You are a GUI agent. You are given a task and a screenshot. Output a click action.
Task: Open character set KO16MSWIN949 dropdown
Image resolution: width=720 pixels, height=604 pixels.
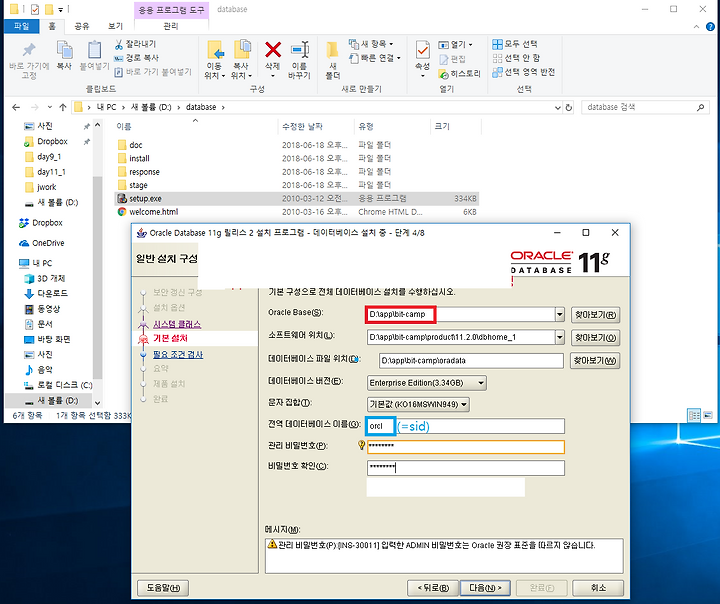(x=418, y=404)
